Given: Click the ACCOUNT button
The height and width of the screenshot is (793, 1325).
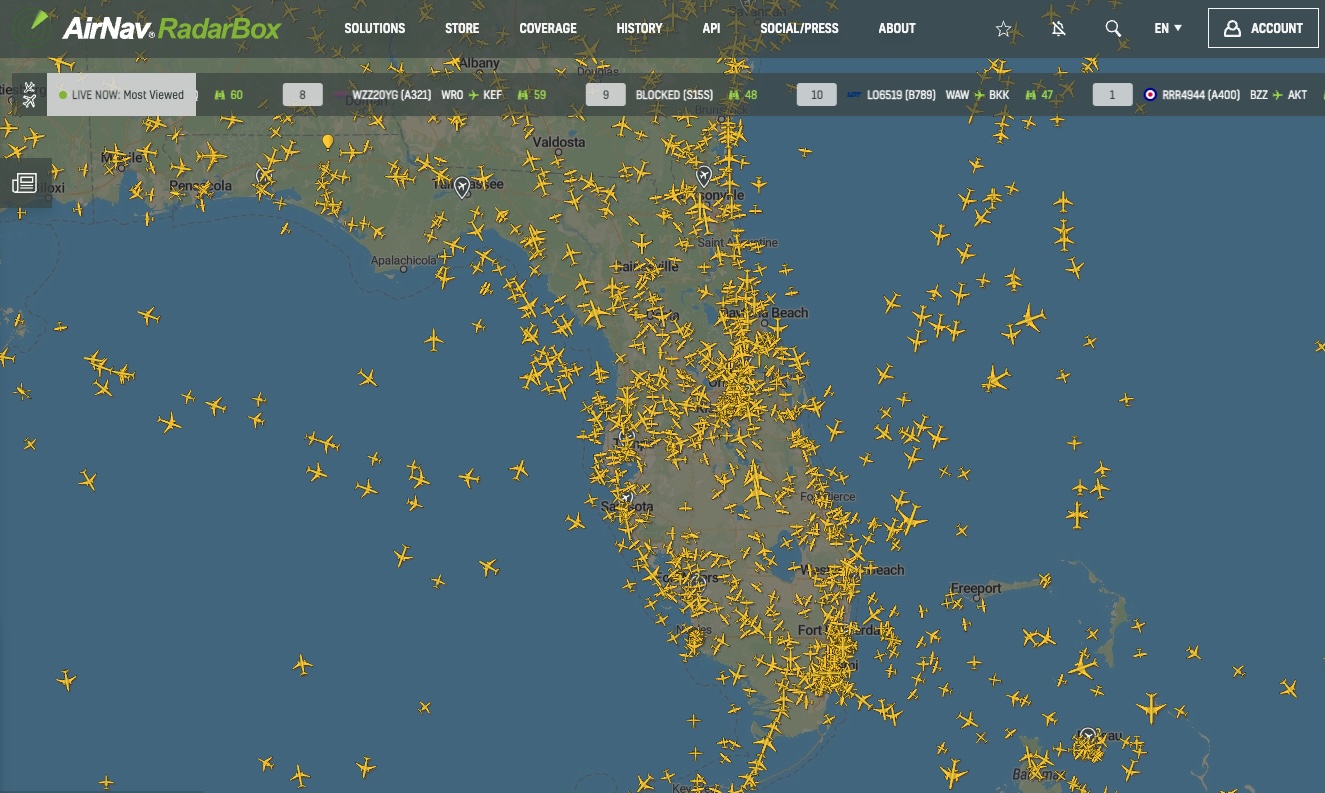Looking at the screenshot, I should [1263, 28].
